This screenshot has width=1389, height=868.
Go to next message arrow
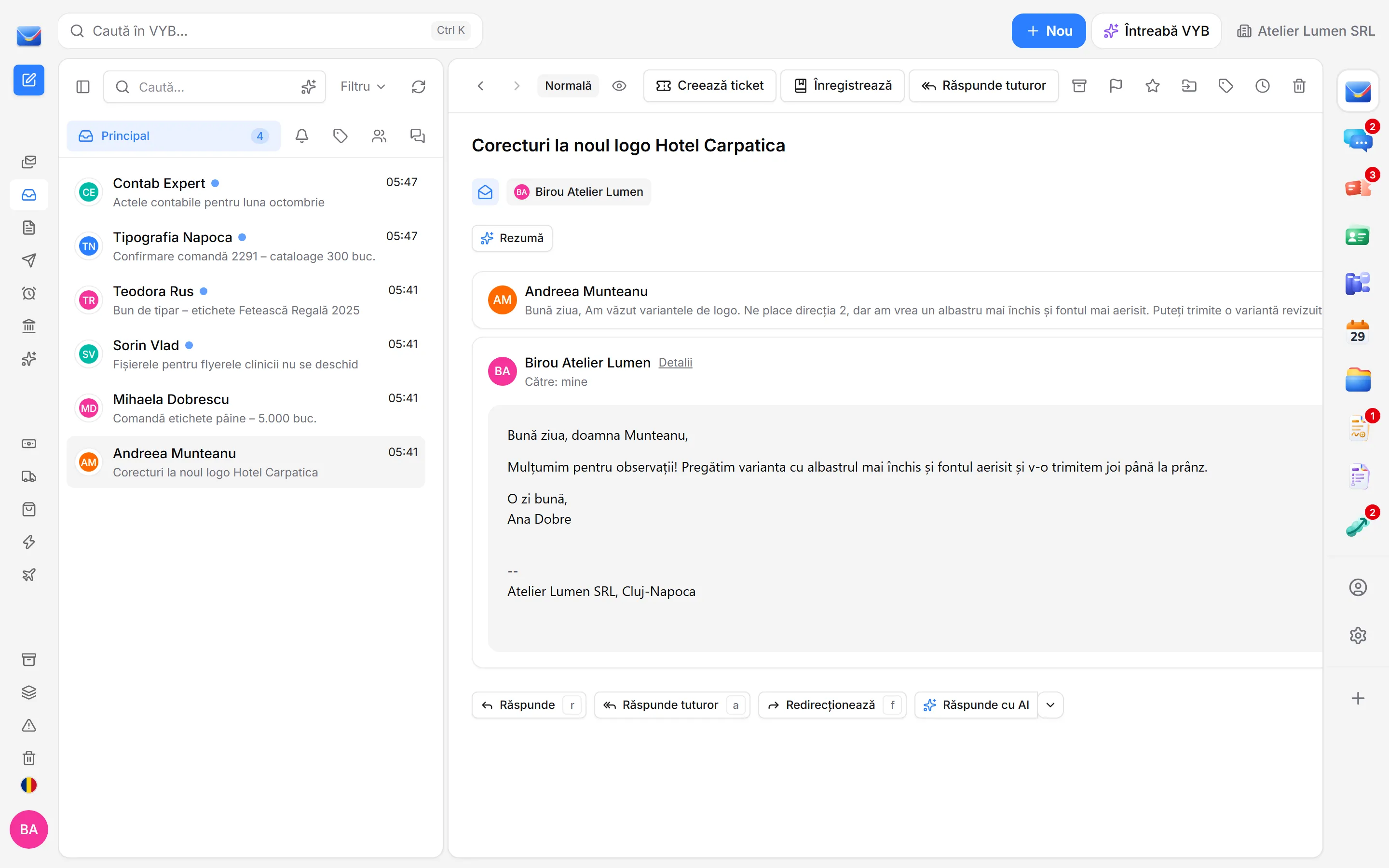click(517, 86)
